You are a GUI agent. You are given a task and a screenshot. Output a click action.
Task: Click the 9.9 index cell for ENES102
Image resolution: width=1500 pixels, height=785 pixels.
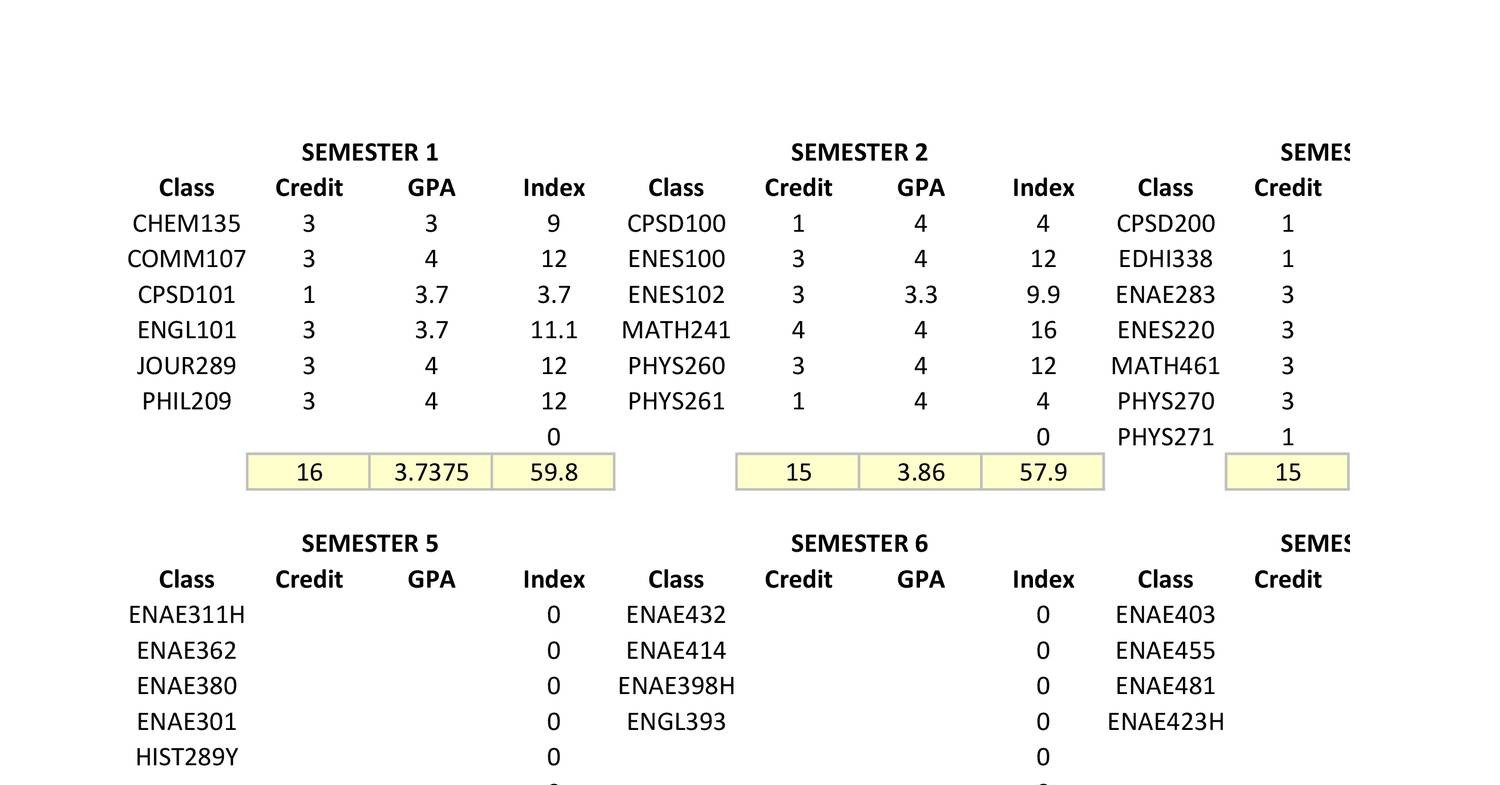(1042, 295)
